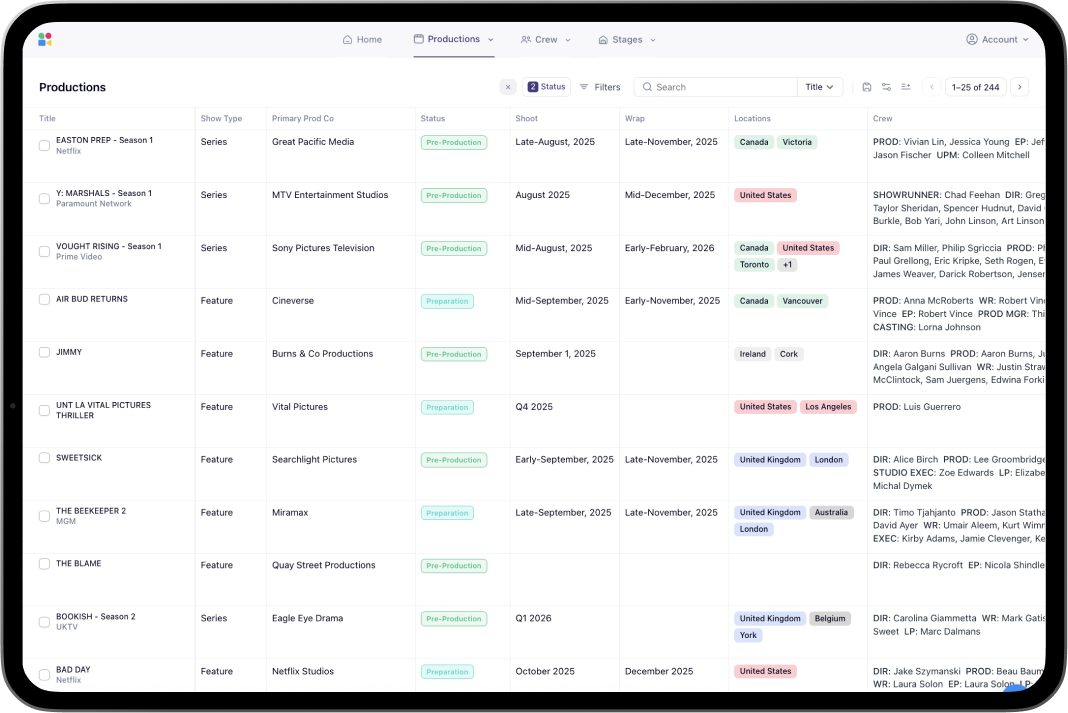This screenshot has width=1068, height=713.
Task: Check the box next to SWEETSICK
Action: (x=44, y=458)
